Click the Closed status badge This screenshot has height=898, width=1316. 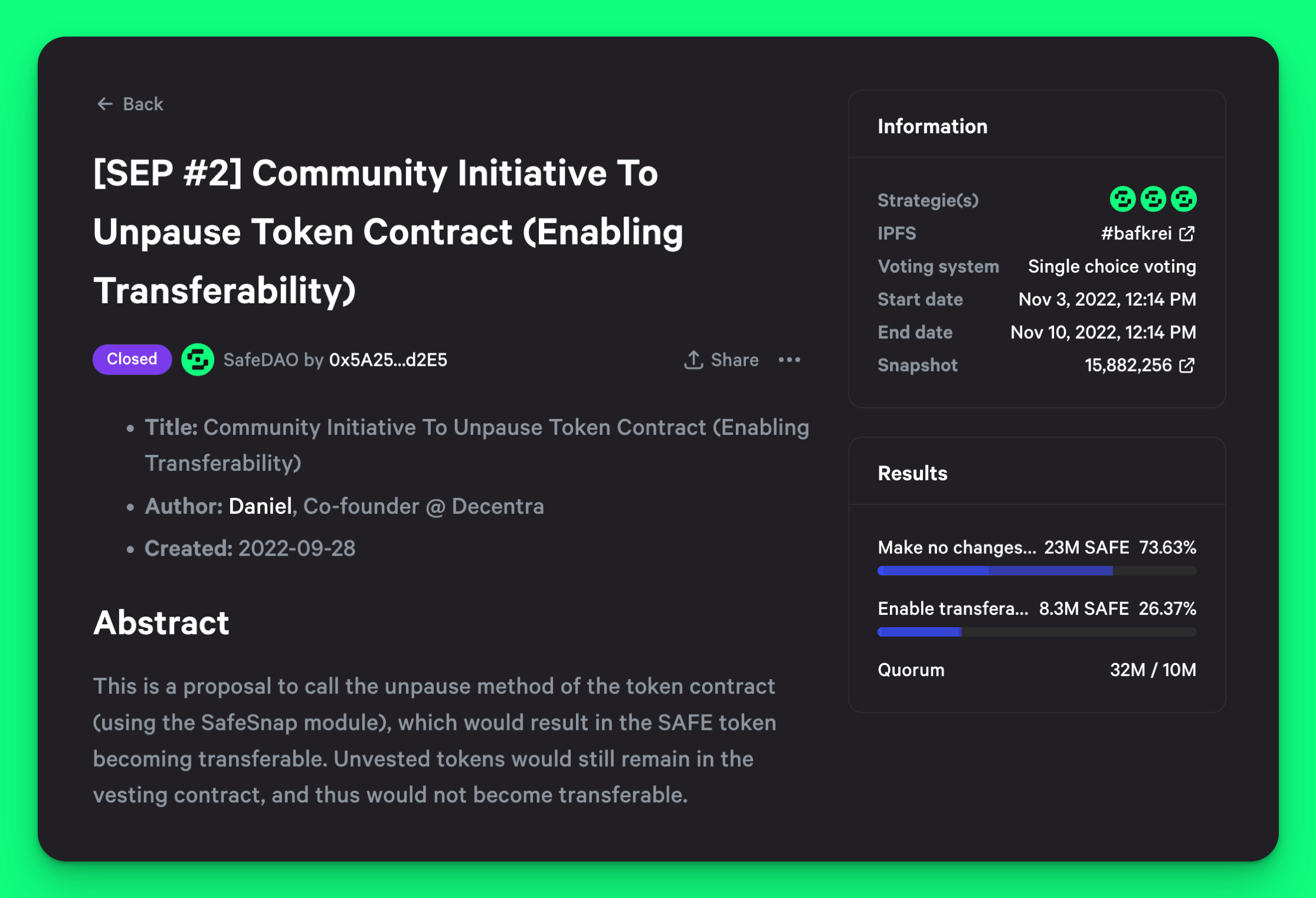point(132,359)
